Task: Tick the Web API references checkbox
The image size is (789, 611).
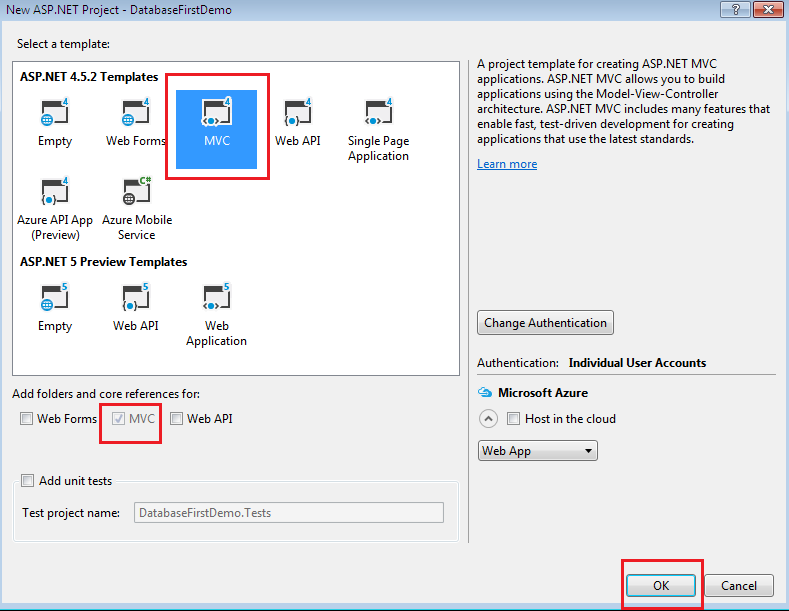Action: point(176,419)
